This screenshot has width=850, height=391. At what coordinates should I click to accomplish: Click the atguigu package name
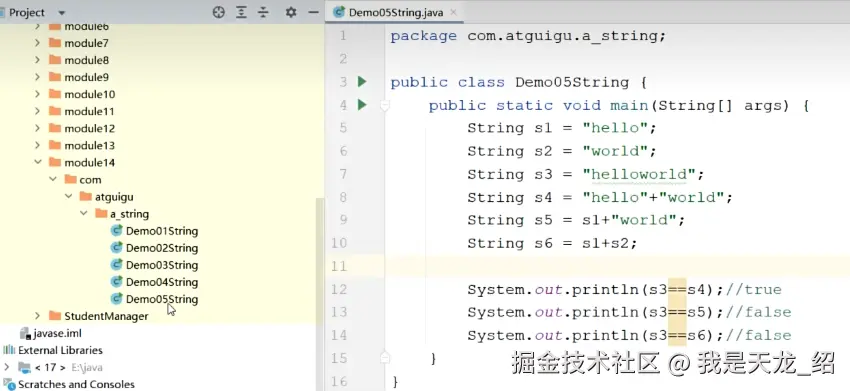pos(114,197)
